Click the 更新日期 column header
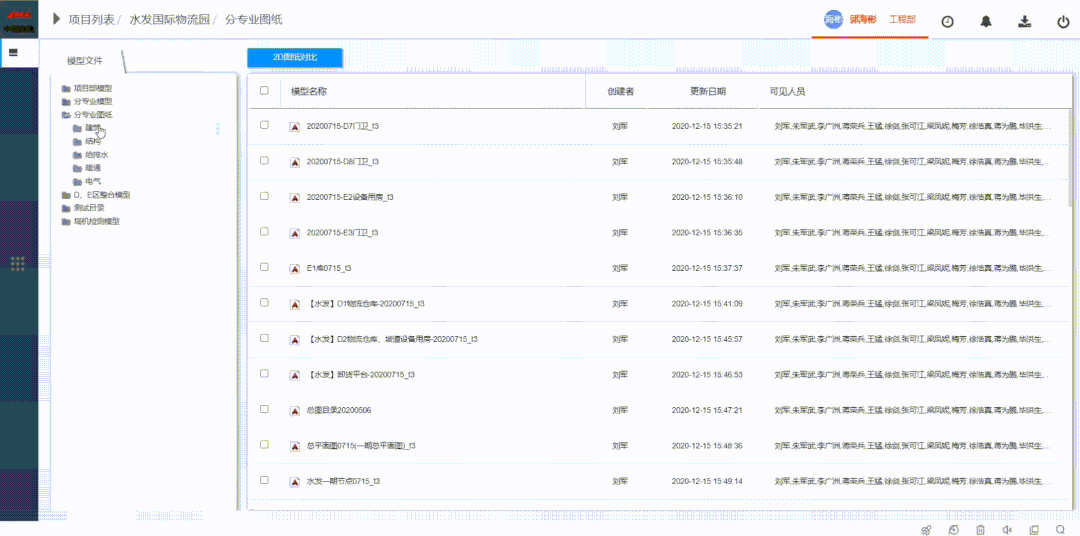This screenshot has width=1080, height=536. click(x=707, y=91)
